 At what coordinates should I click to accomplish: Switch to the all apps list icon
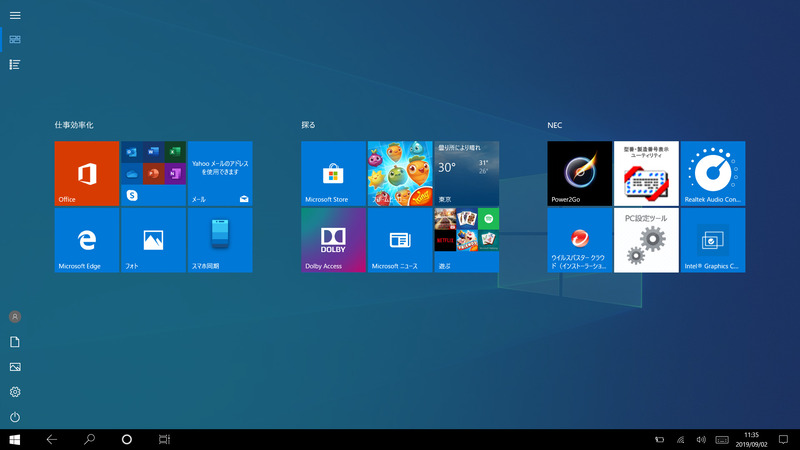(x=15, y=64)
